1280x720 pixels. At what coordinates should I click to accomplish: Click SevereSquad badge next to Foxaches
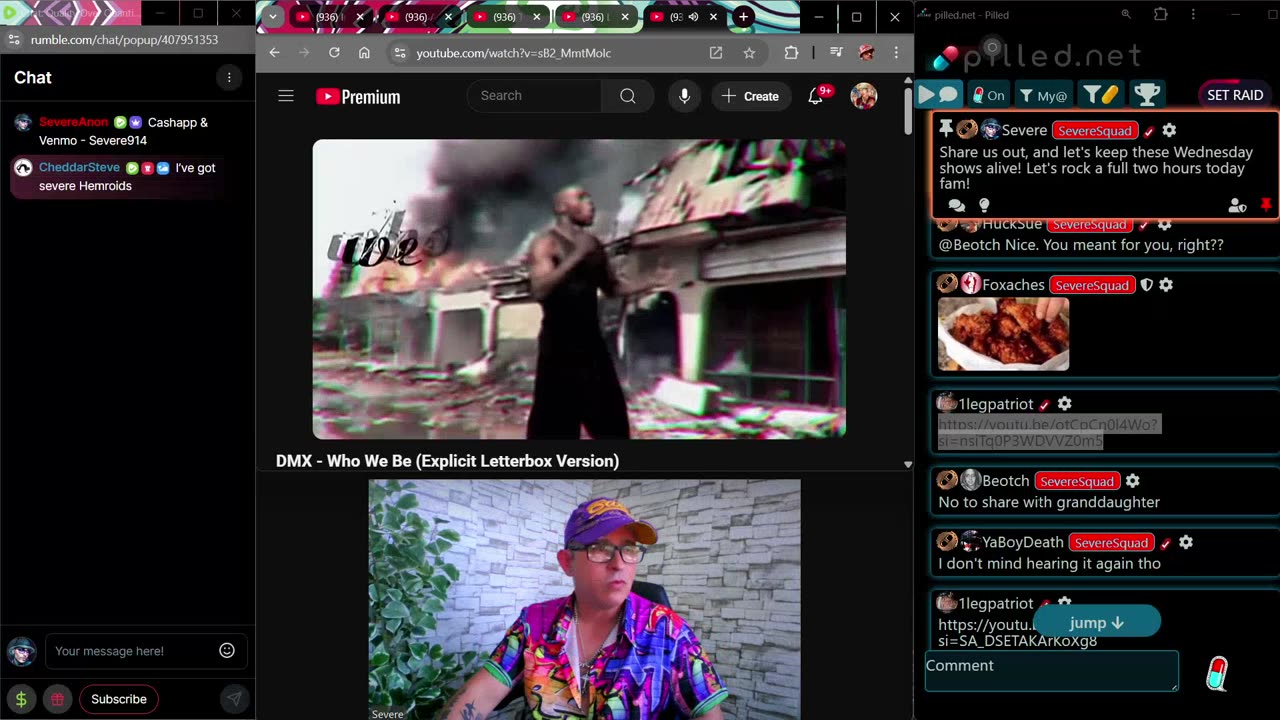tap(1091, 285)
